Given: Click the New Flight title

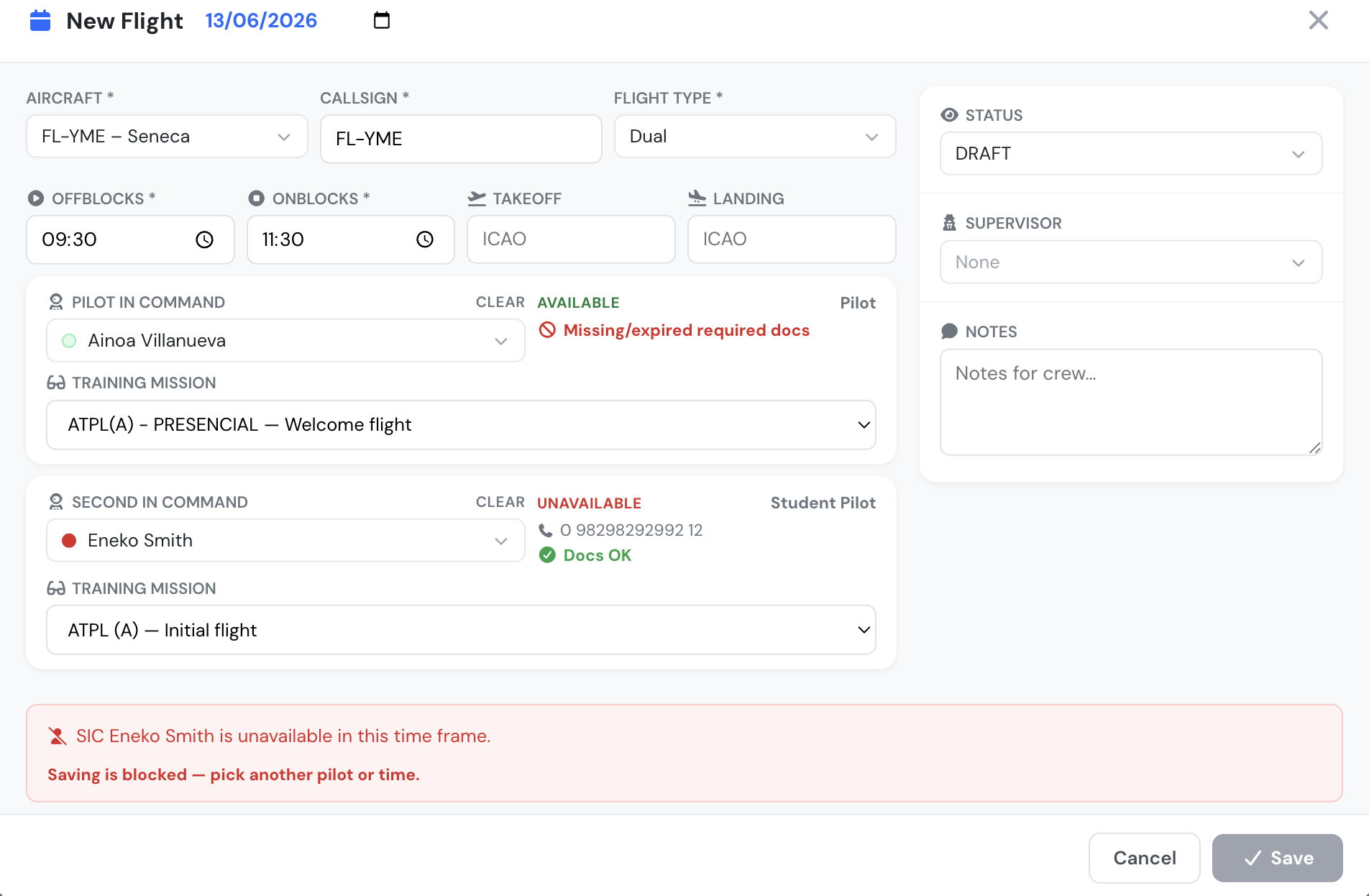Looking at the screenshot, I should click(124, 21).
